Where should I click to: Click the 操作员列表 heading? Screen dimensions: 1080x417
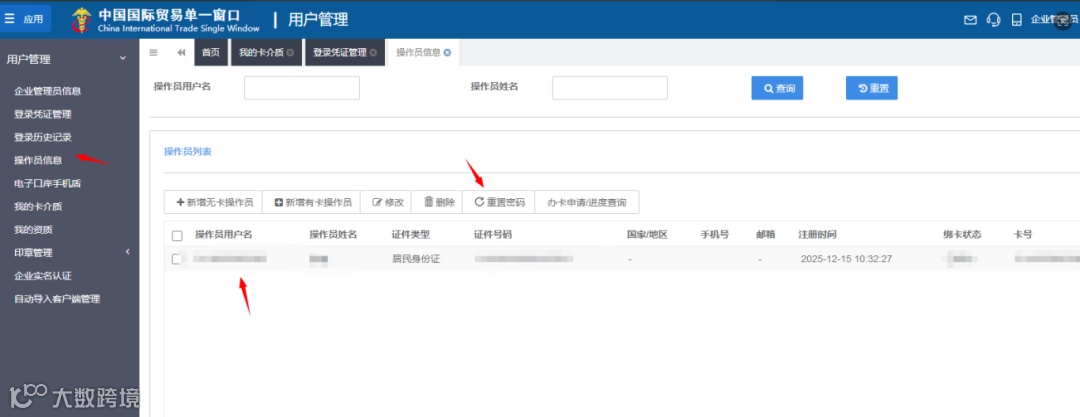(187, 152)
